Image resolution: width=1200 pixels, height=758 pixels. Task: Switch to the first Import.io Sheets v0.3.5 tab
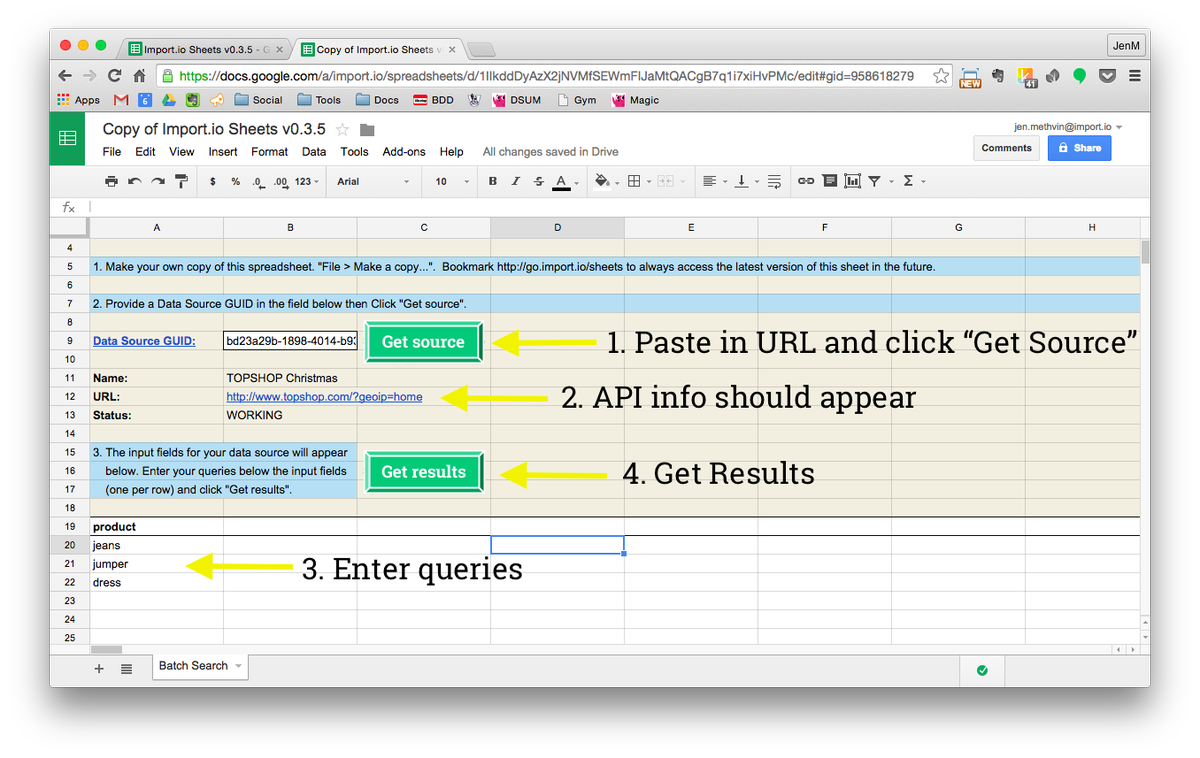(x=208, y=49)
